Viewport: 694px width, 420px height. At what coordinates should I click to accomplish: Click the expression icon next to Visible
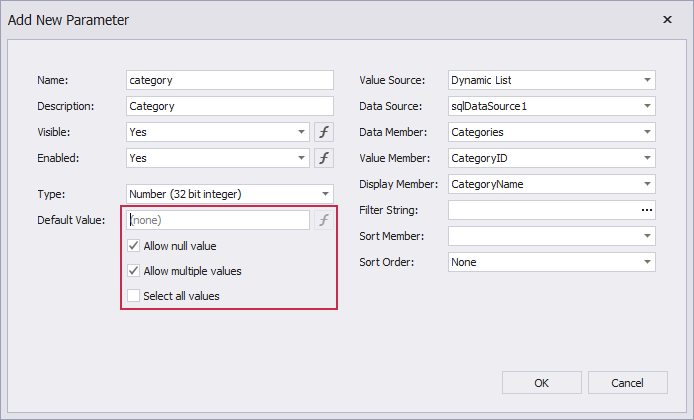324,132
